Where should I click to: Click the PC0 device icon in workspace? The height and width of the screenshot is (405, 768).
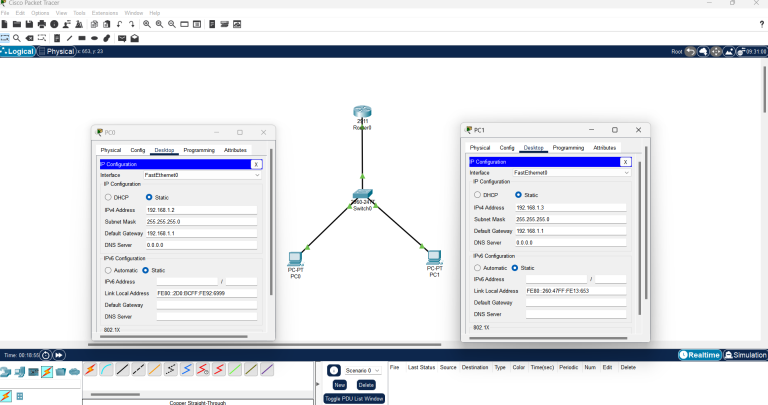[295, 259]
